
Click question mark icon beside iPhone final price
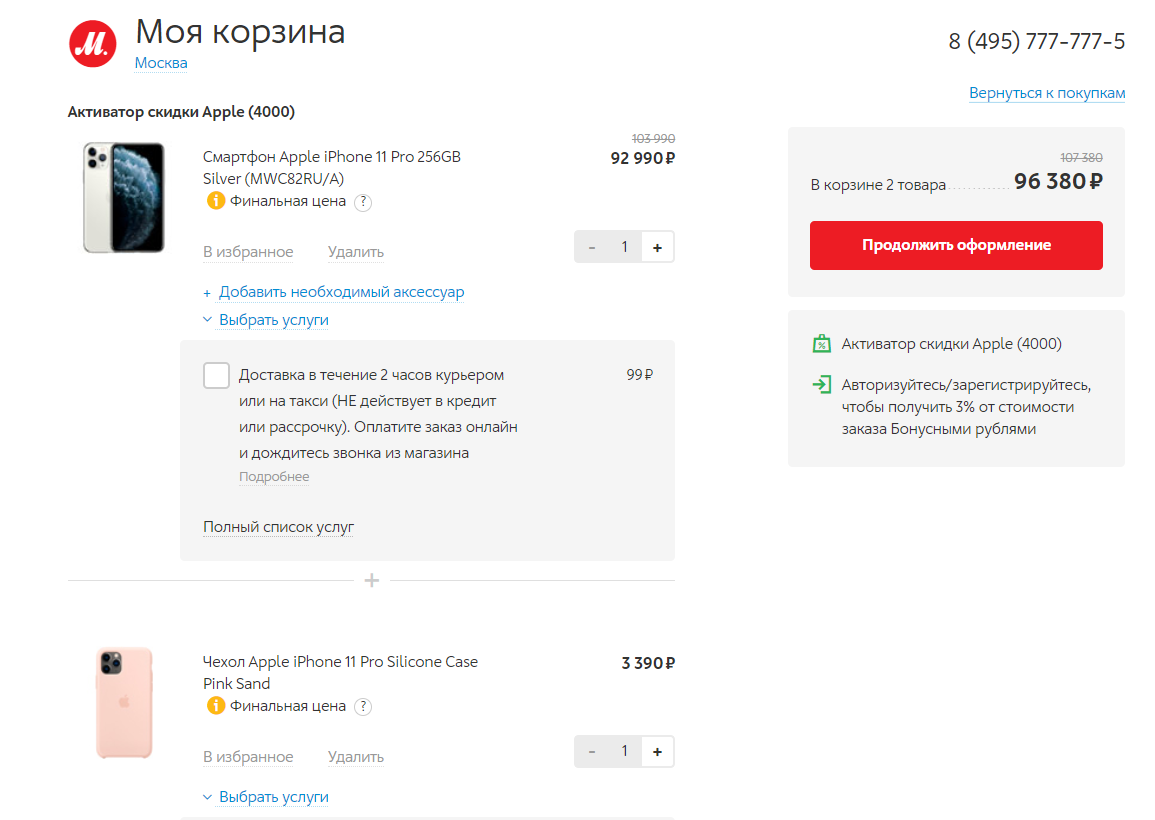tap(363, 202)
